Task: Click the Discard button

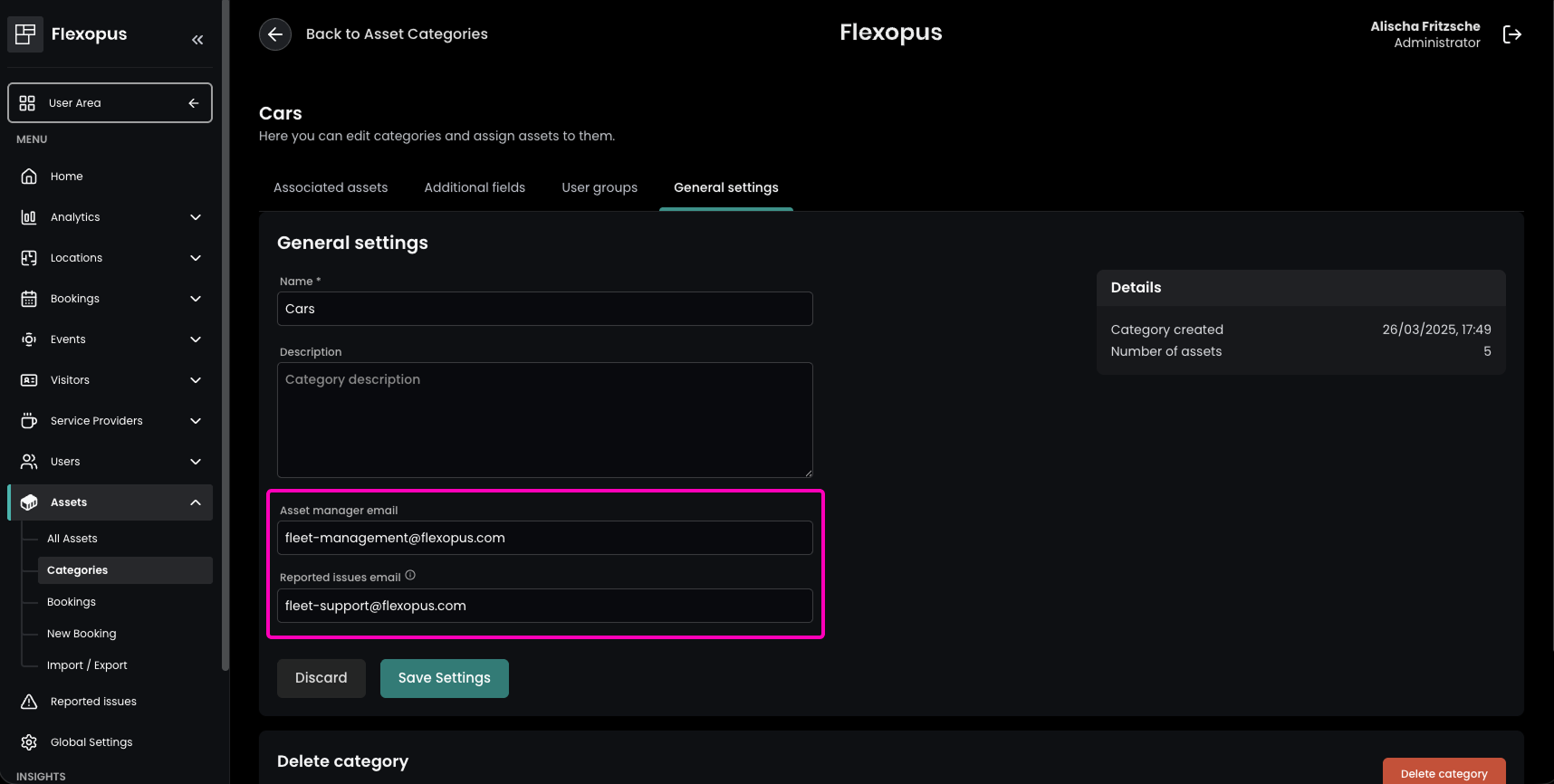Action: tap(321, 678)
